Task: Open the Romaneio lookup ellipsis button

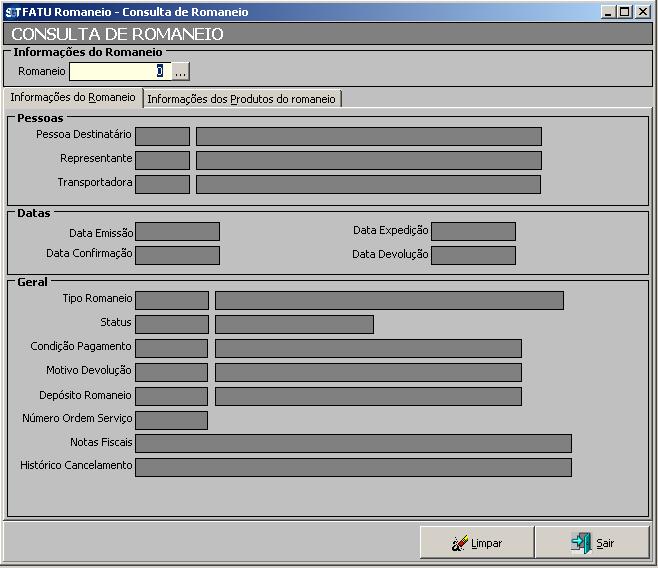Action: pyautogui.click(x=180, y=72)
